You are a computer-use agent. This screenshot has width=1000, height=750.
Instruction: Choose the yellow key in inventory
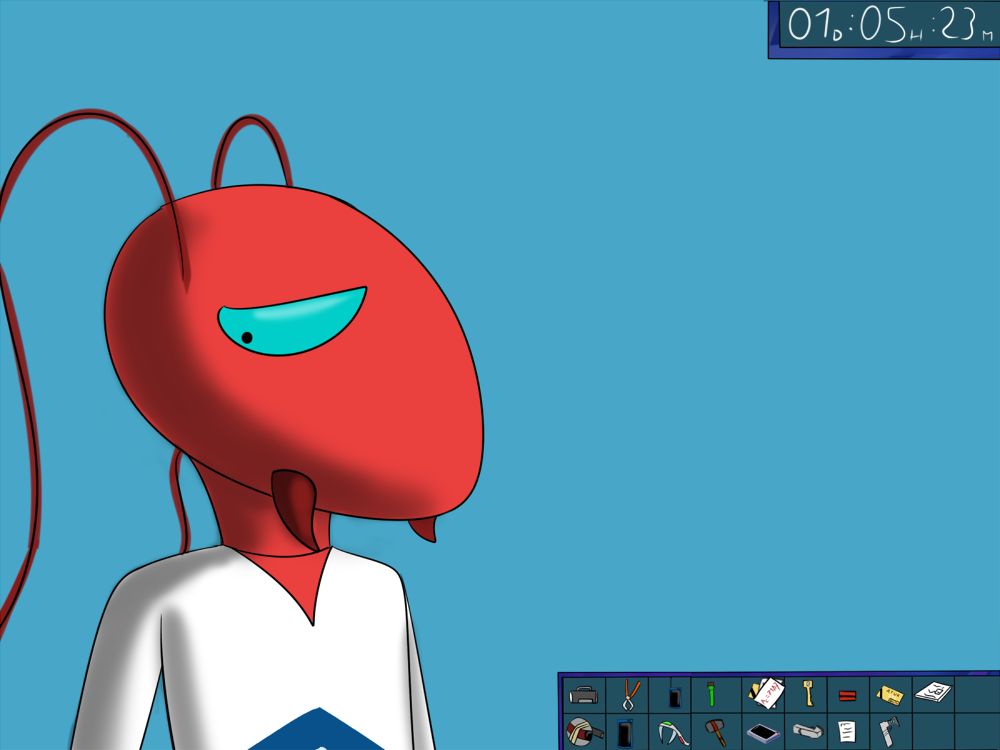(x=807, y=692)
